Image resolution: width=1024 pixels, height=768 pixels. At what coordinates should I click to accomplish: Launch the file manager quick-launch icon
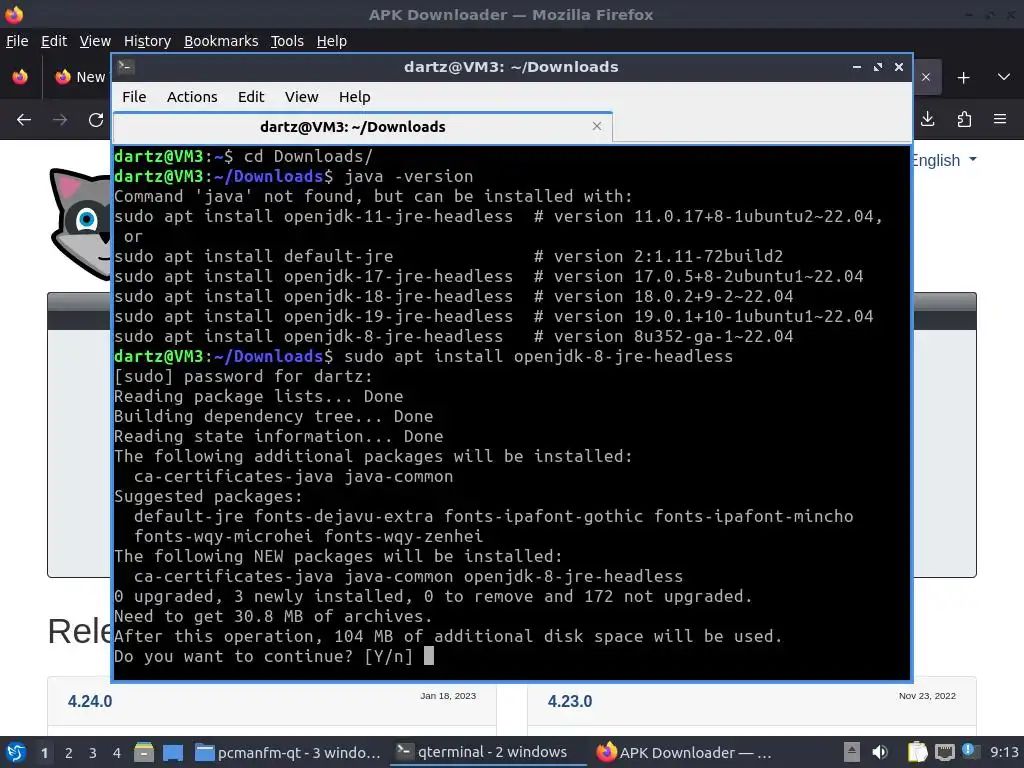tap(144, 753)
